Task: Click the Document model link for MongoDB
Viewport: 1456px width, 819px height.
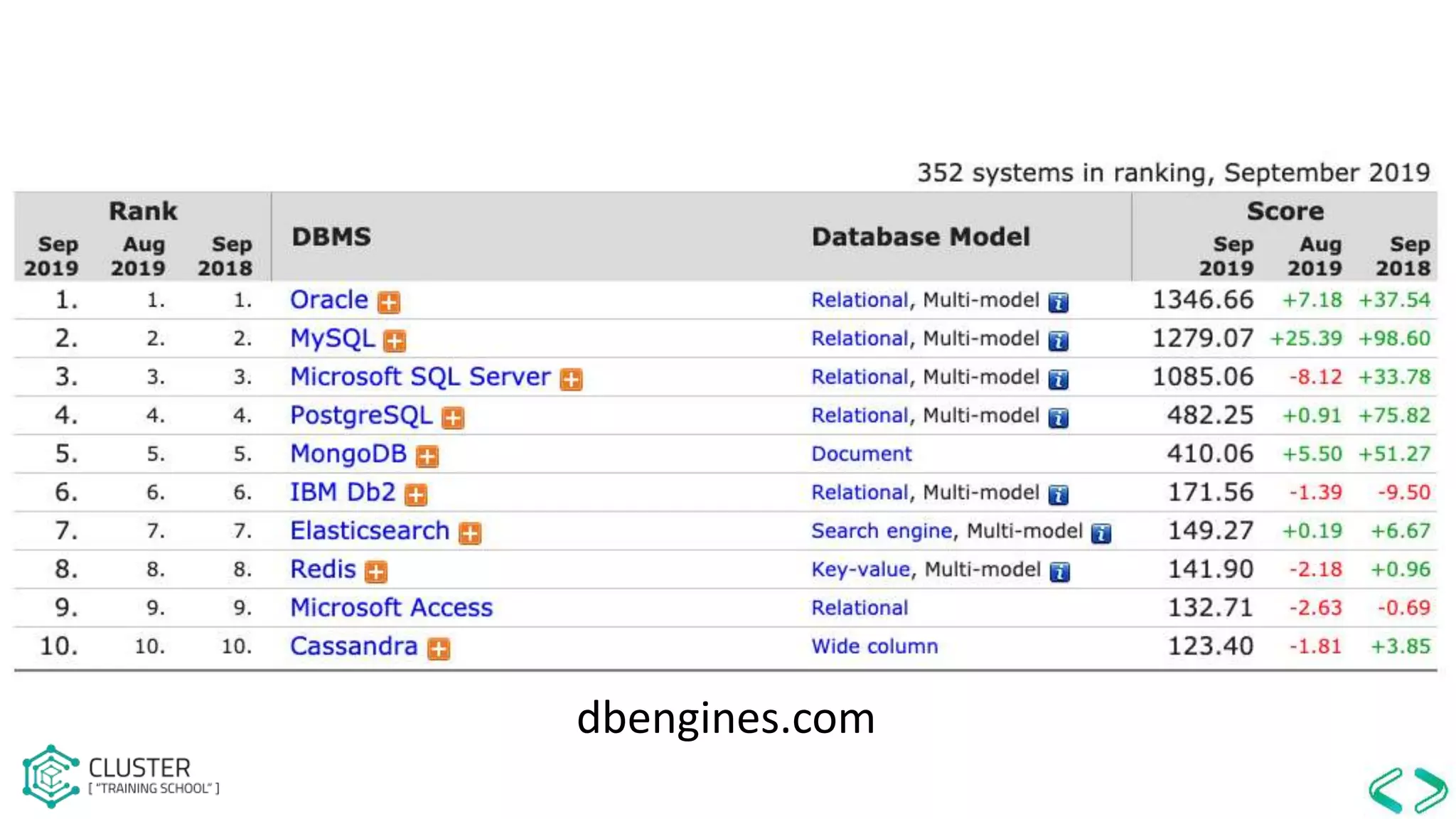Action: click(862, 454)
